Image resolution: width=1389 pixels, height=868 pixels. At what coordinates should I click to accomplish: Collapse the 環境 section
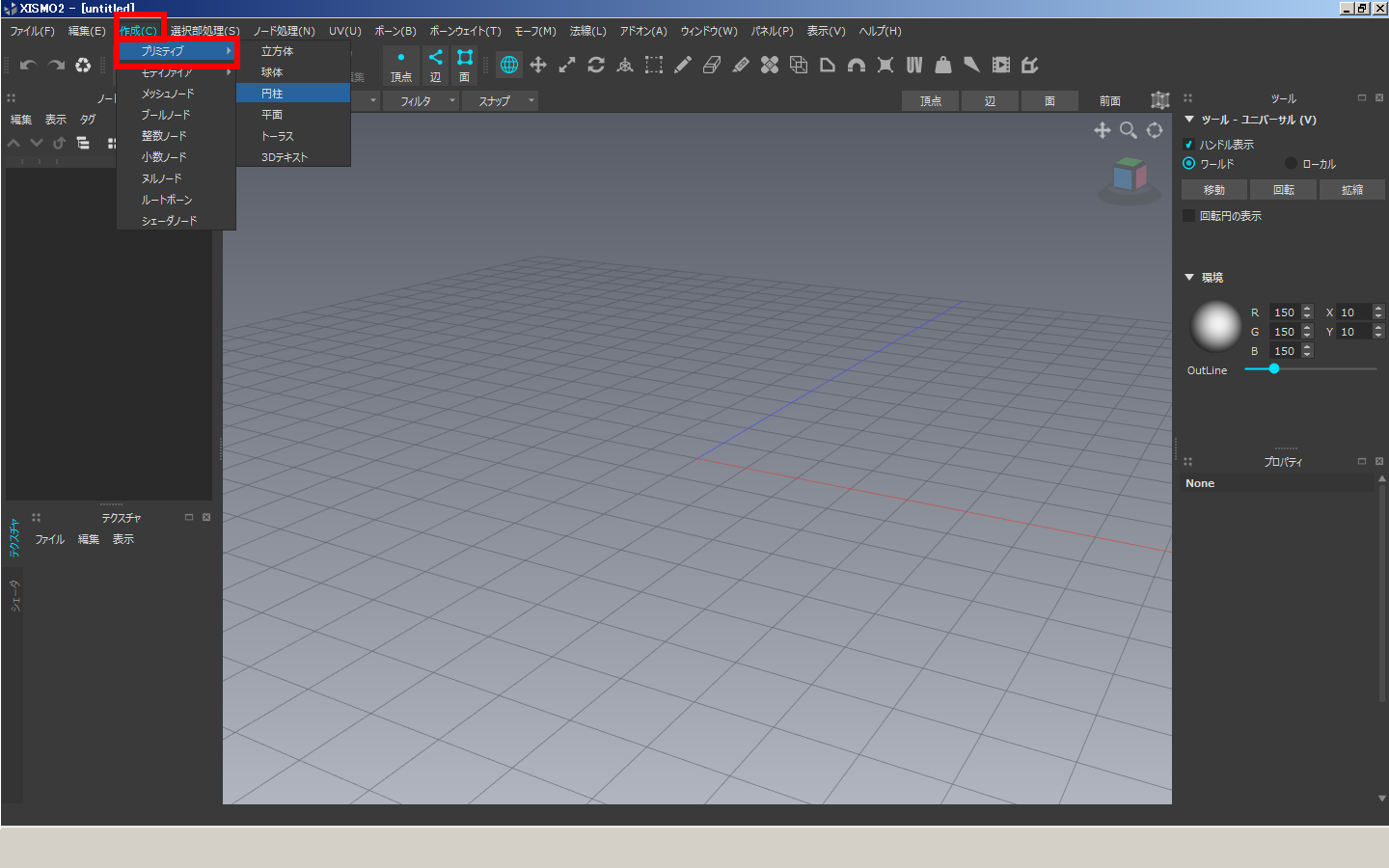(1189, 278)
